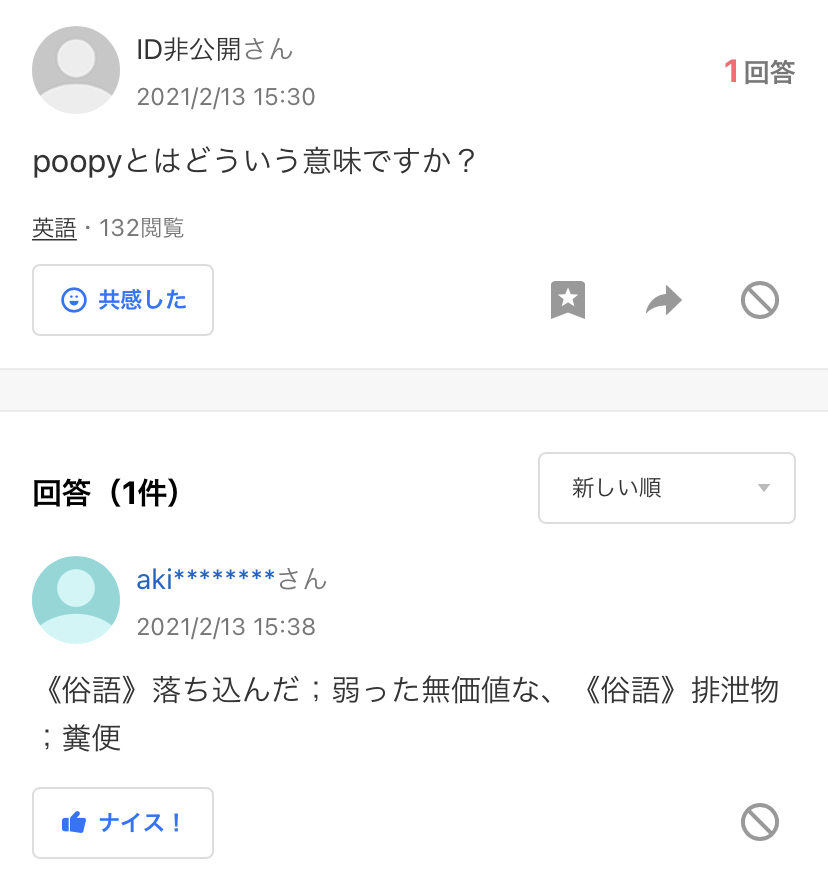Report the question via the prohibition icon

760,300
